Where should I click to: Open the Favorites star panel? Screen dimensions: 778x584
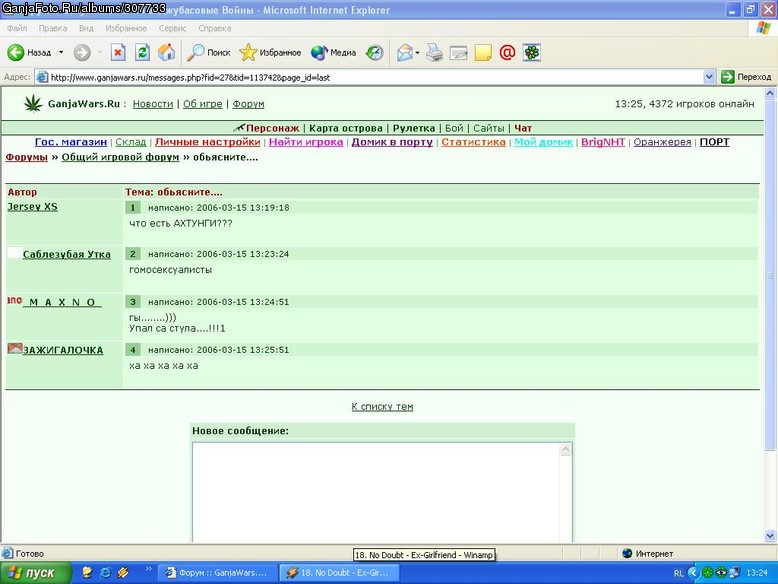(270, 52)
